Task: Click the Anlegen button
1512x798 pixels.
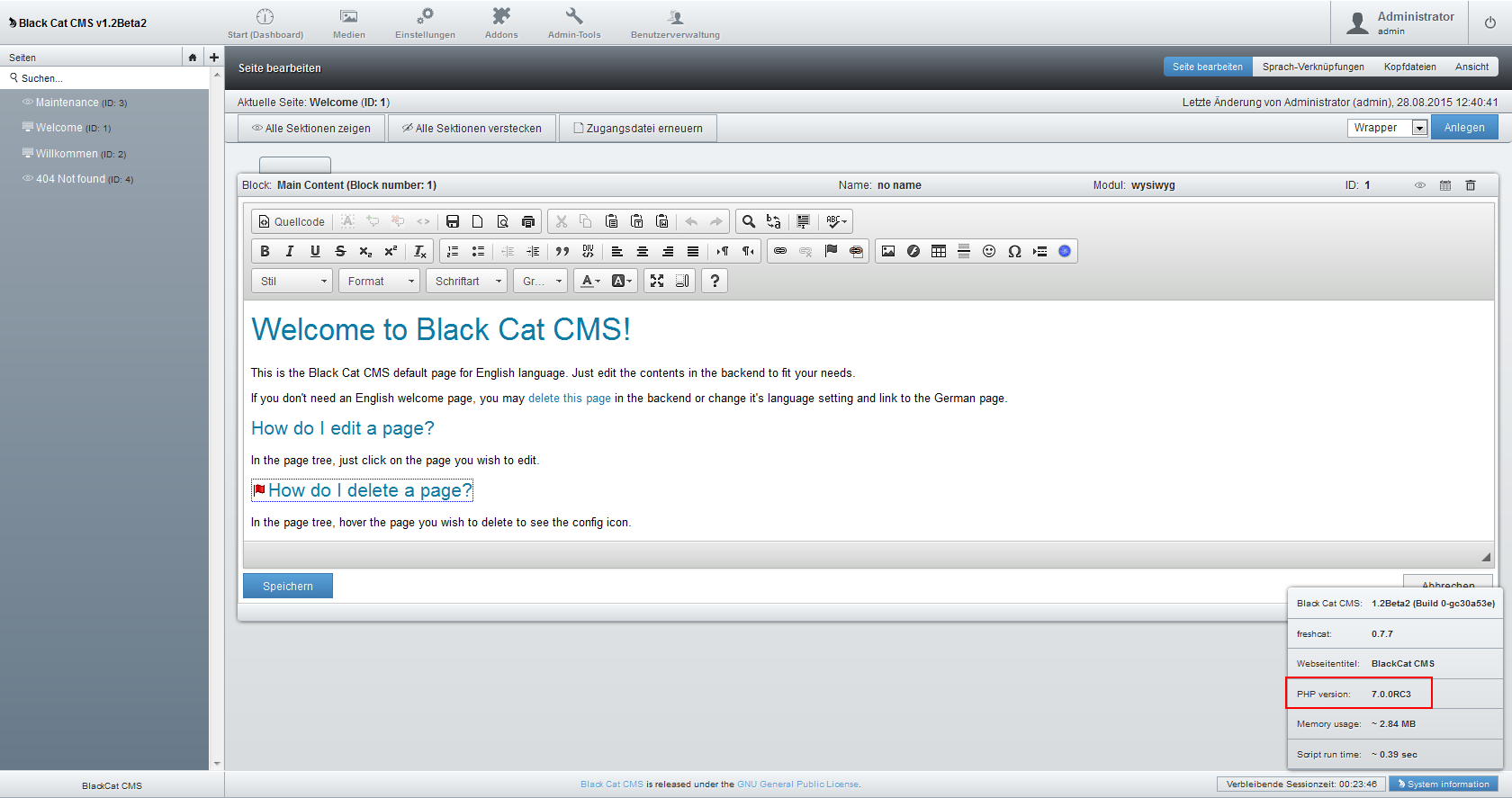Action: [1464, 128]
